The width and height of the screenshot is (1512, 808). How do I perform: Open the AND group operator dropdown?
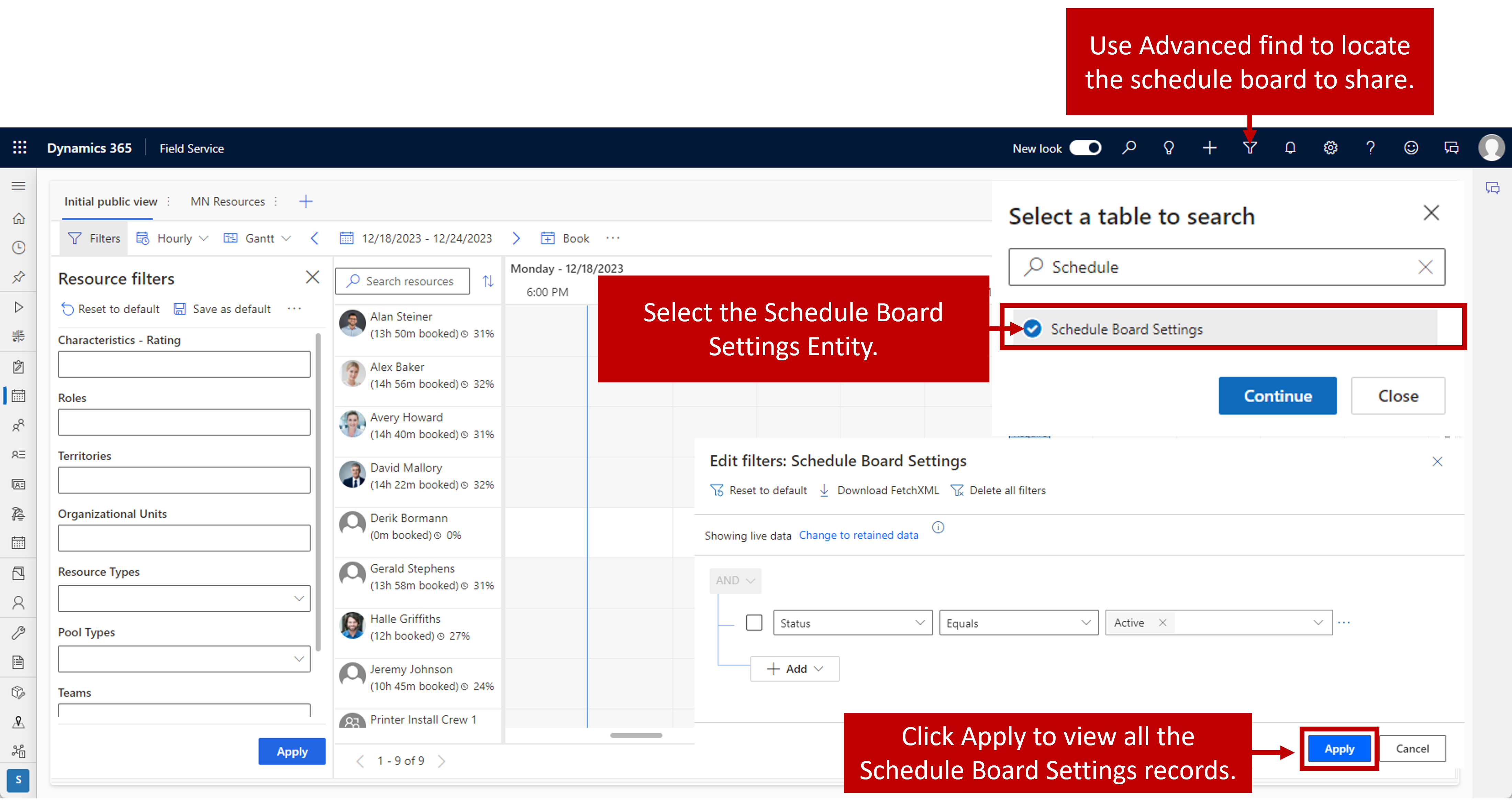click(735, 580)
